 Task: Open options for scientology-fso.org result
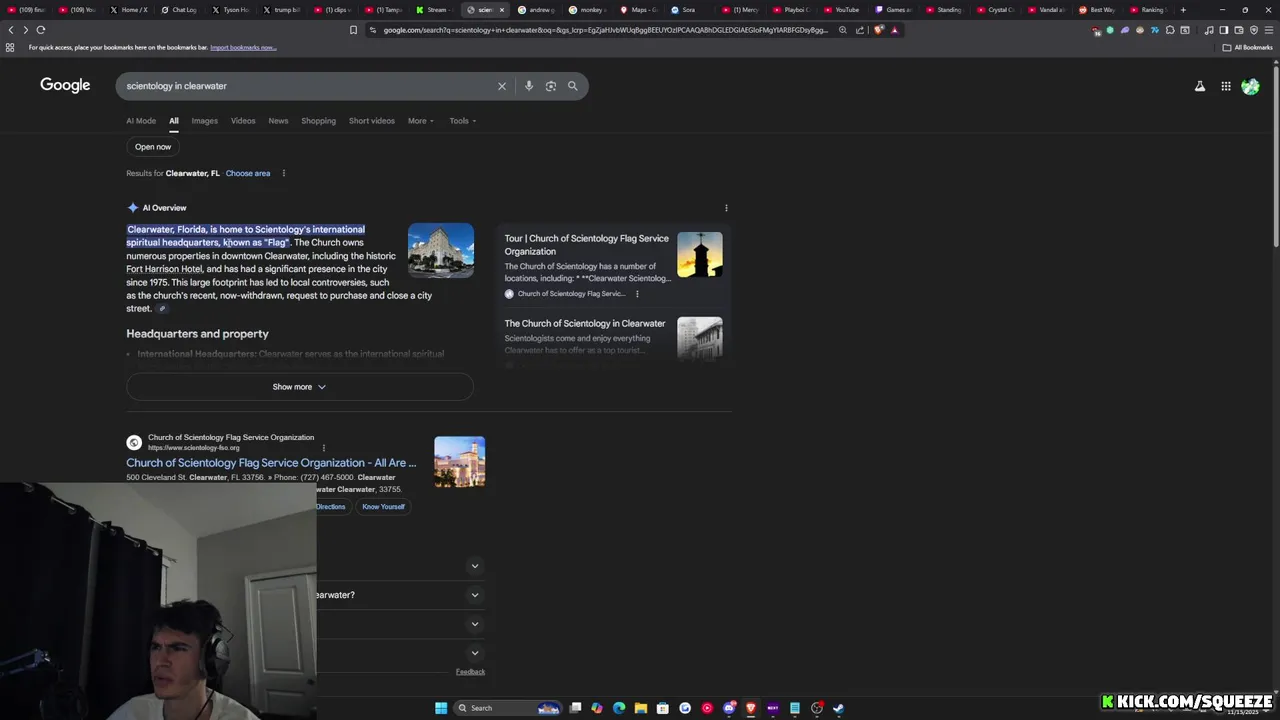(x=323, y=448)
